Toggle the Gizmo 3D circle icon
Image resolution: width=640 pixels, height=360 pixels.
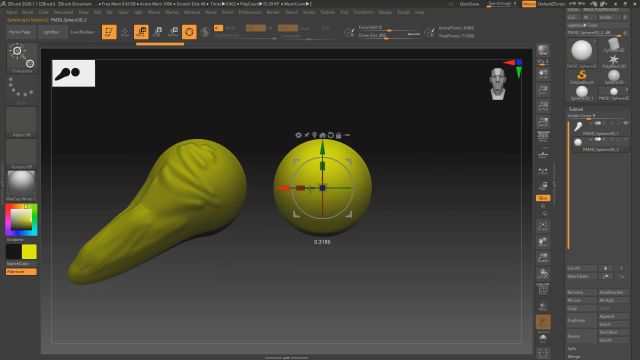tap(189, 32)
